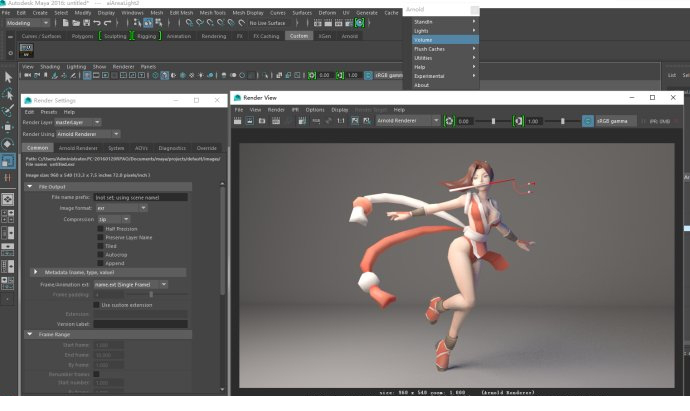Open the Render Layer masterLayer dropdown
Screen dimensions: 690x411
[x=78, y=122]
